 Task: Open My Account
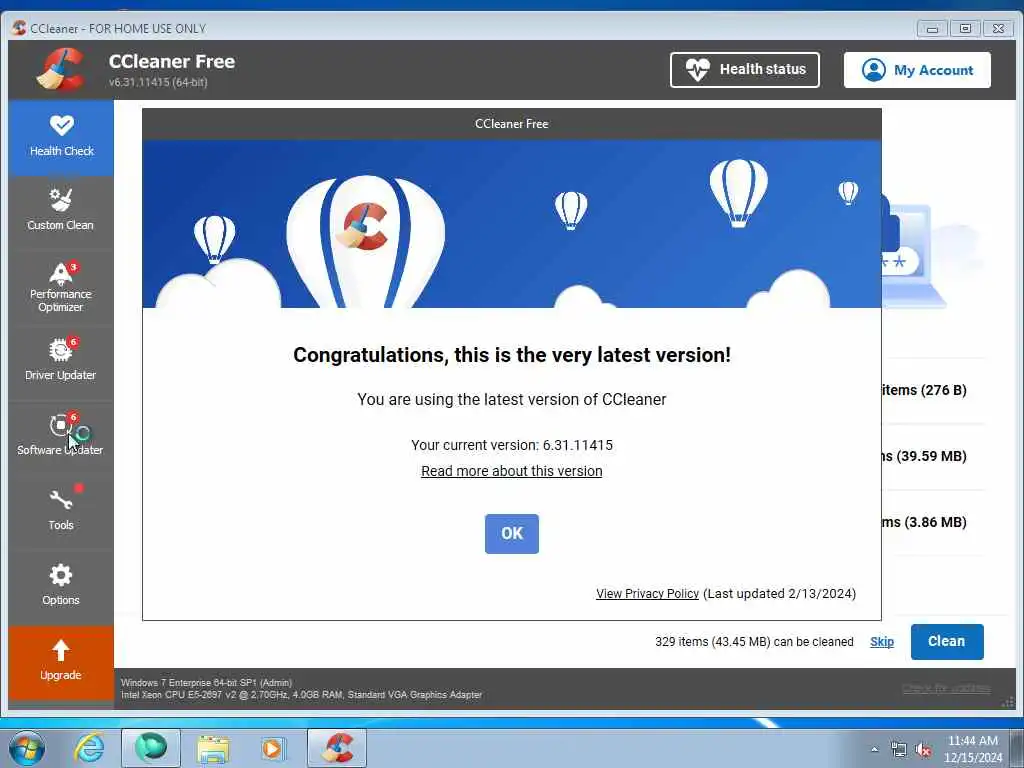(x=917, y=70)
